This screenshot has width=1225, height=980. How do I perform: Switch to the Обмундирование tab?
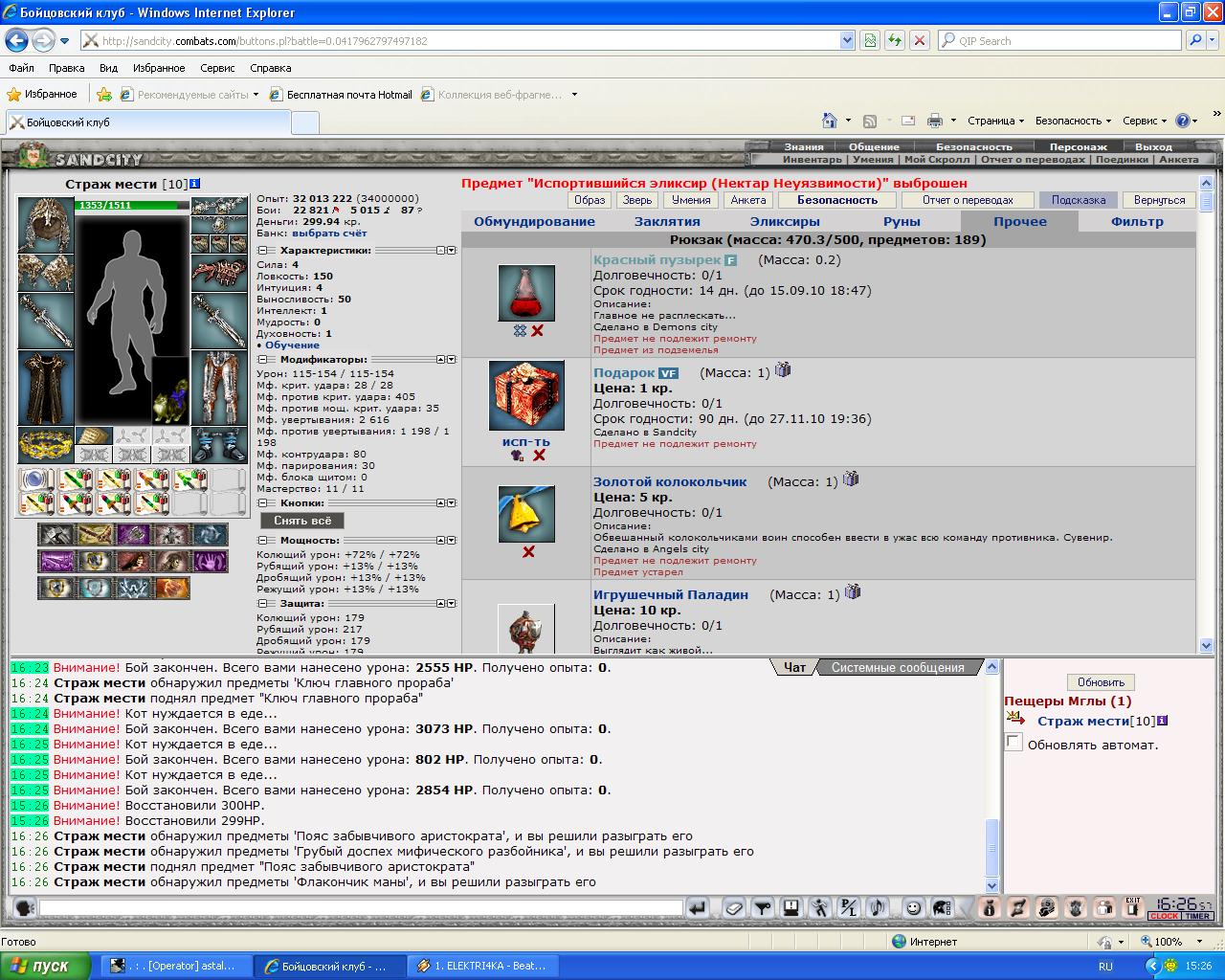click(534, 221)
